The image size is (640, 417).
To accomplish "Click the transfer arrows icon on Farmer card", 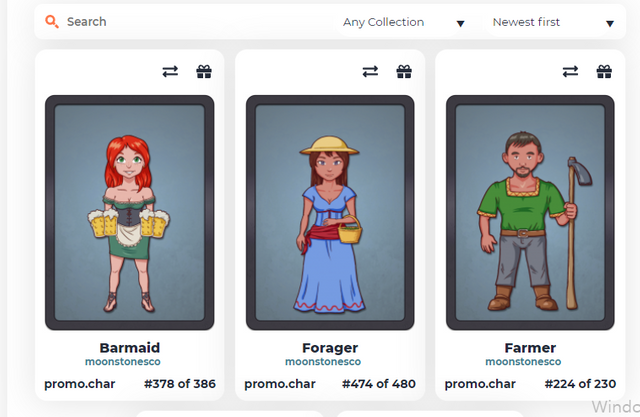I will coord(570,72).
